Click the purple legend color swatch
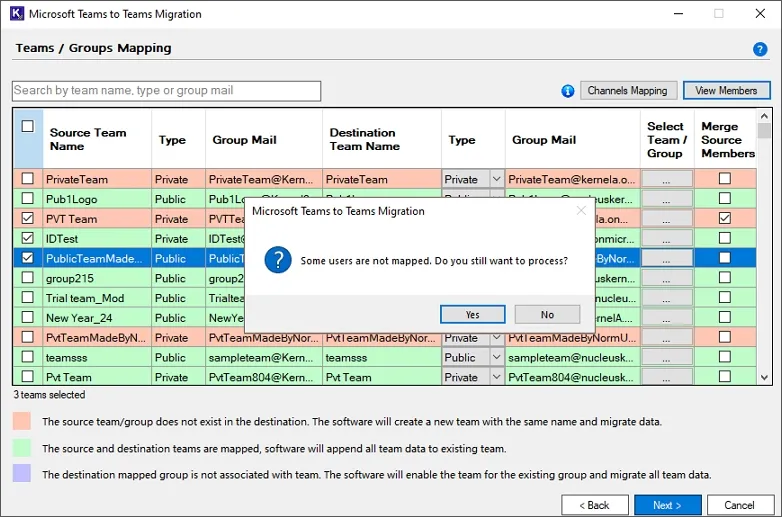Screen dimensions: 782x517 (22, 473)
